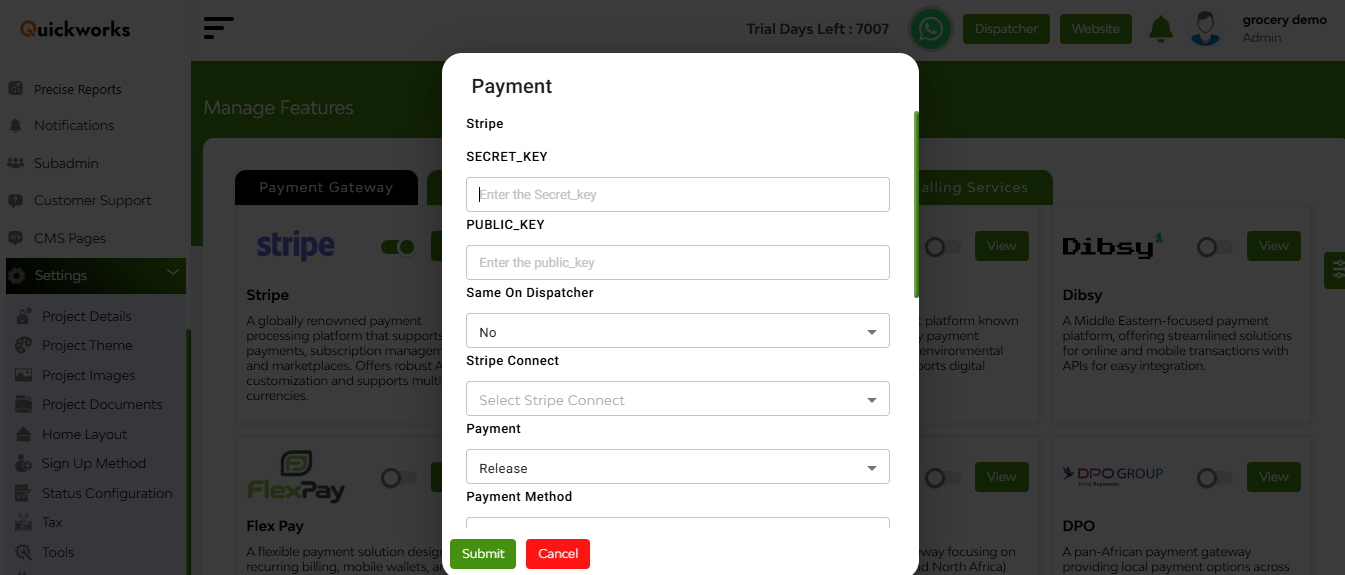Open the filter sliders icon on right edge
Viewport: 1345px width, 575px height.
point(1336,271)
